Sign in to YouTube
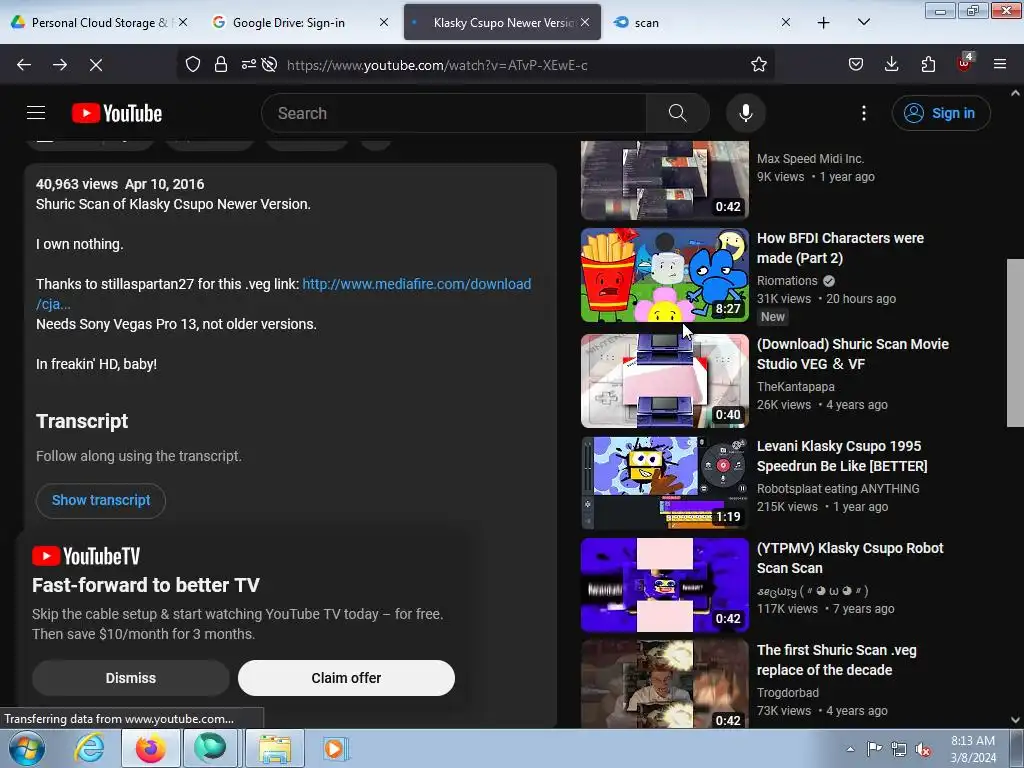This screenshot has width=1024, height=768. pyautogui.click(x=940, y=113)
